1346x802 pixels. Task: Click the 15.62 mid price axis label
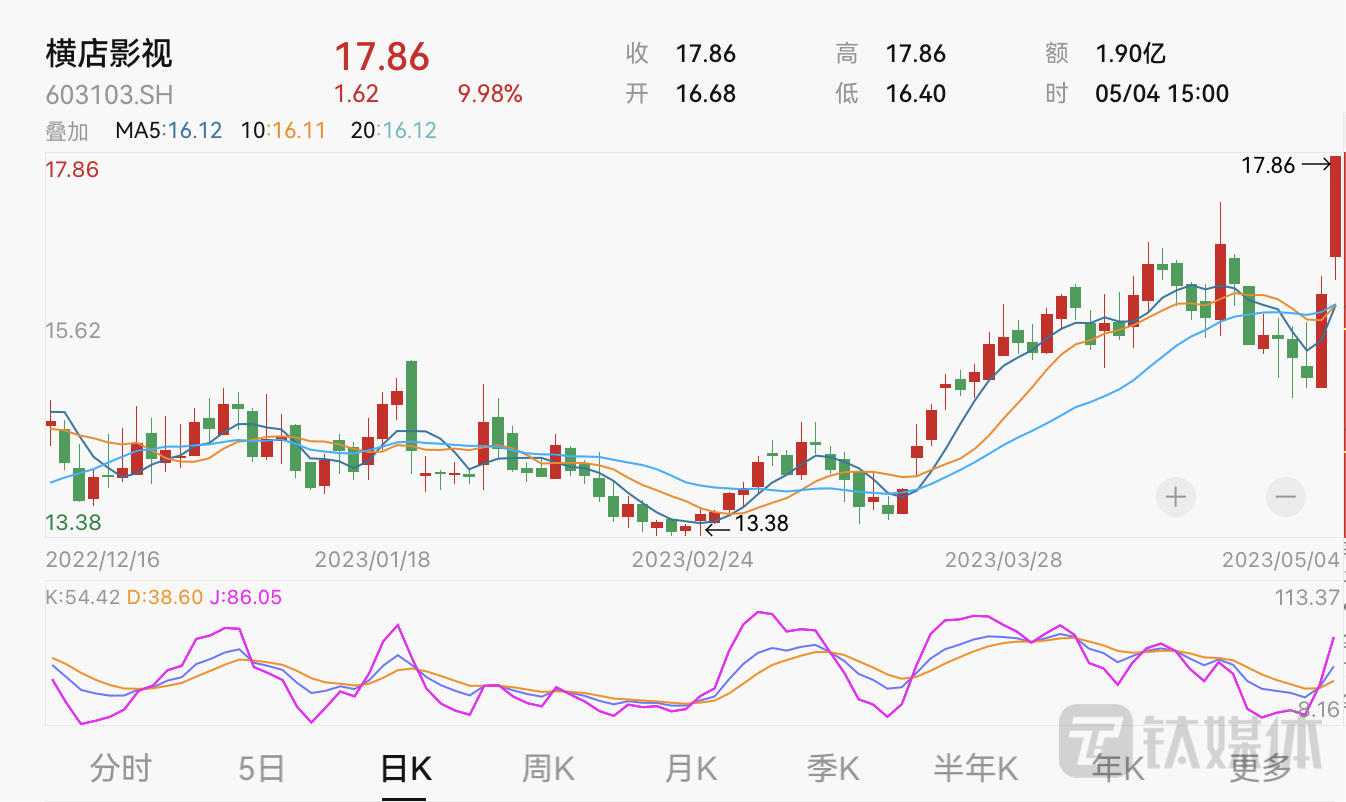73,330
